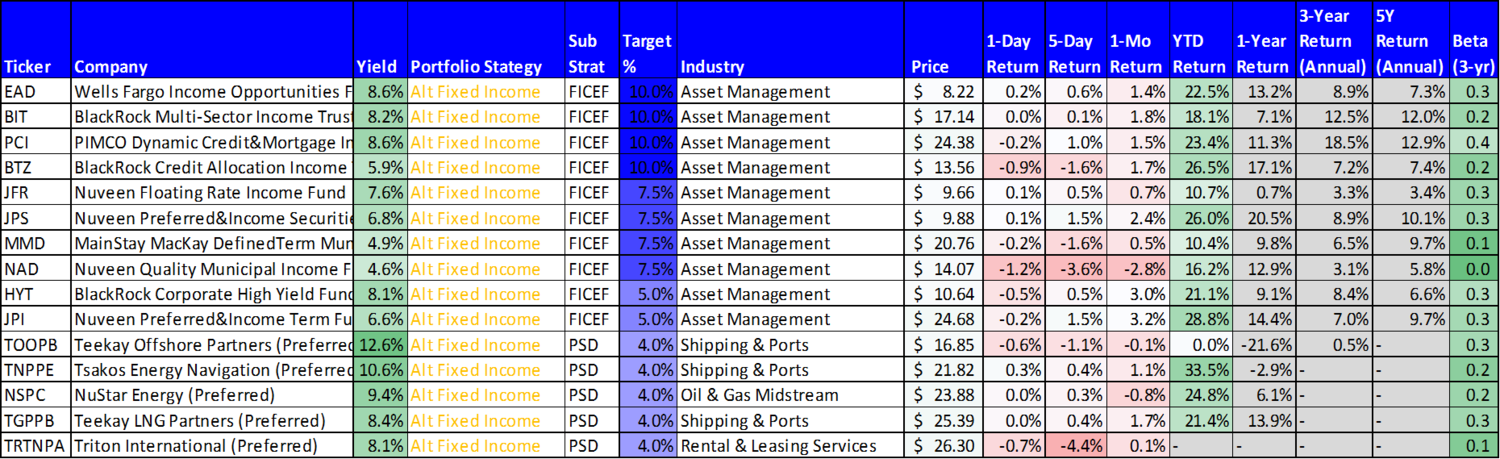Screen dimensions: 1500x459
Task: Select the 3-Year Return (Annual) header
Action: [x=1334, y=41]
